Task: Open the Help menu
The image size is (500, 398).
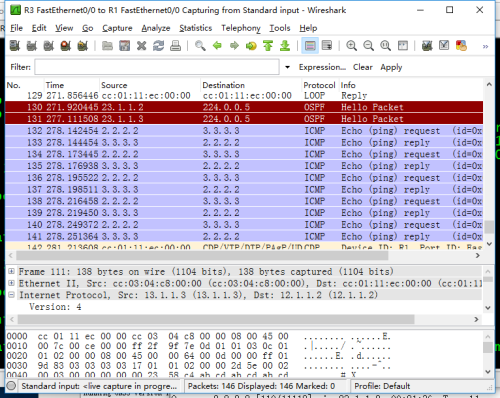Action: 308,28
